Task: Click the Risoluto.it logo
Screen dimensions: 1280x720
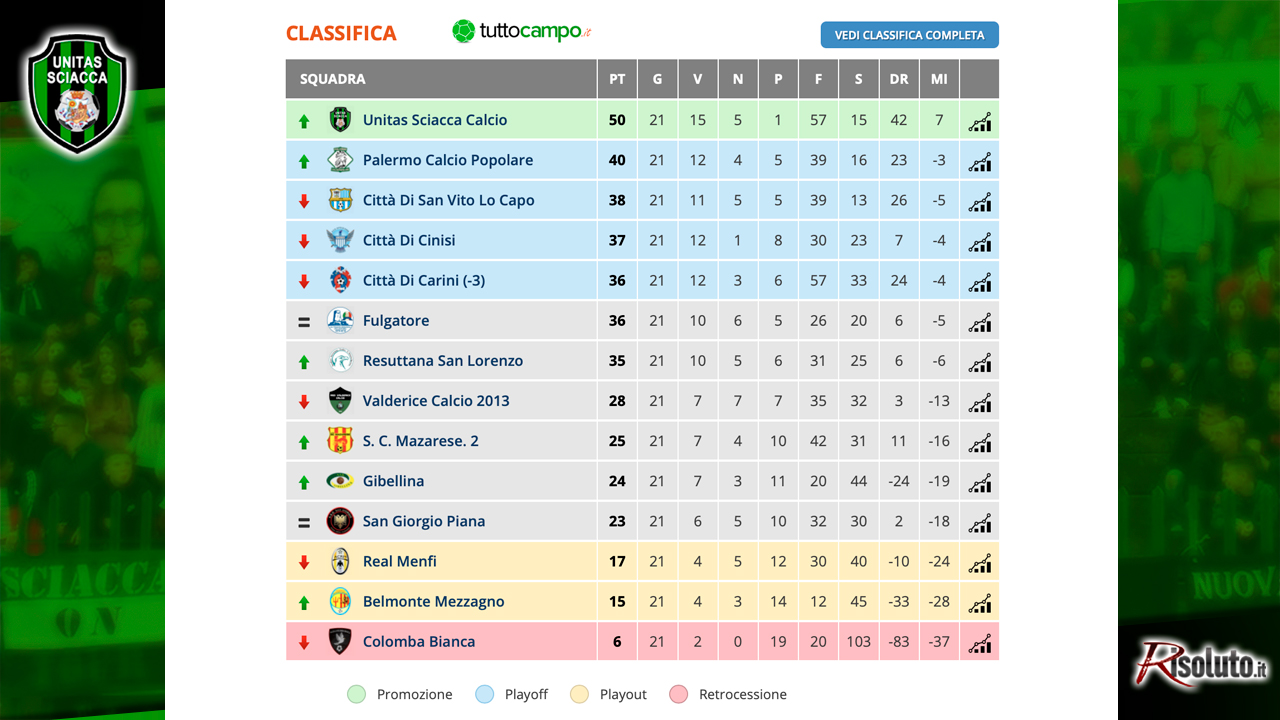Action: coord(1202,665)
